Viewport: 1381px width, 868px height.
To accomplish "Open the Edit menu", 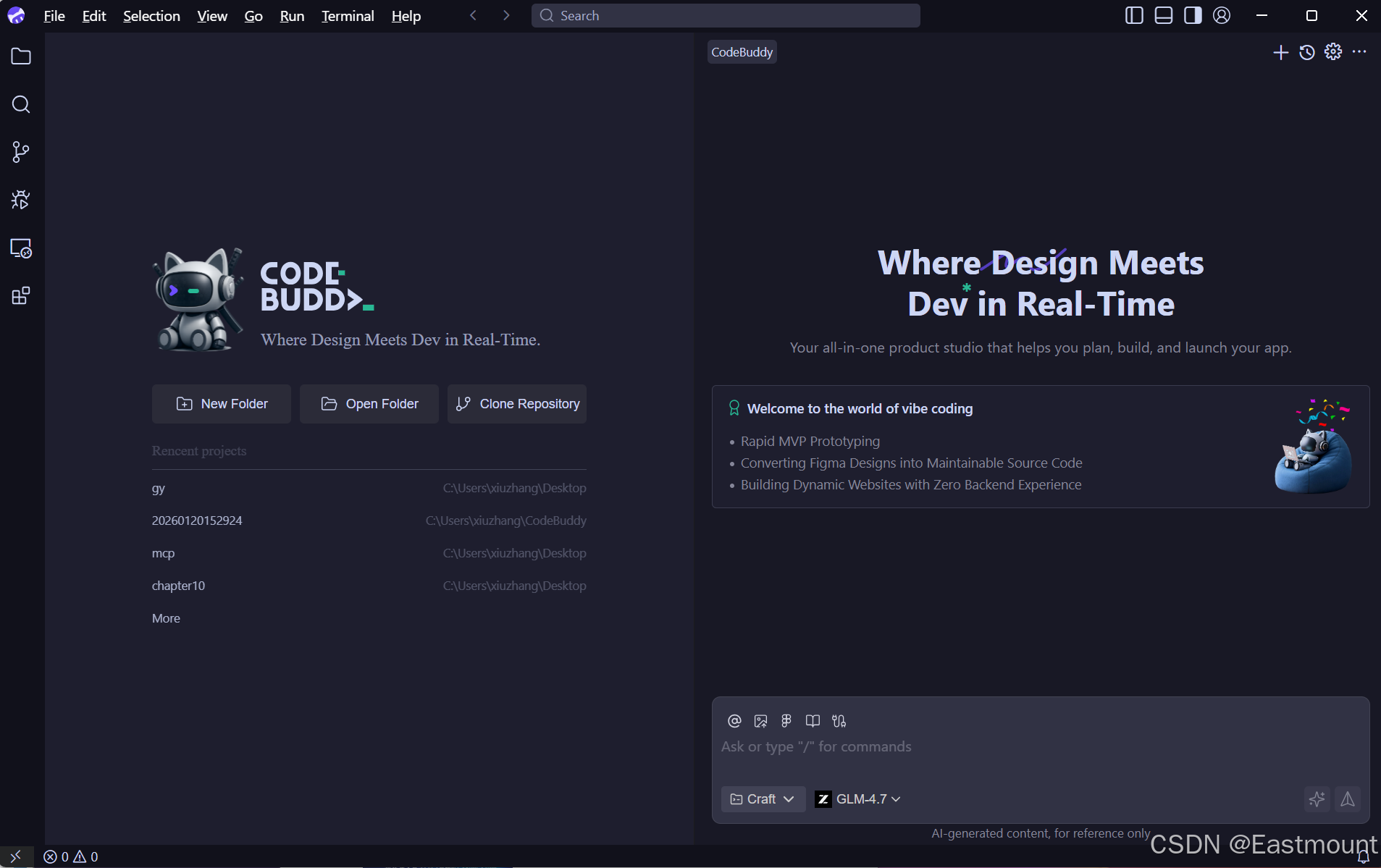I will tap(94, 16).
